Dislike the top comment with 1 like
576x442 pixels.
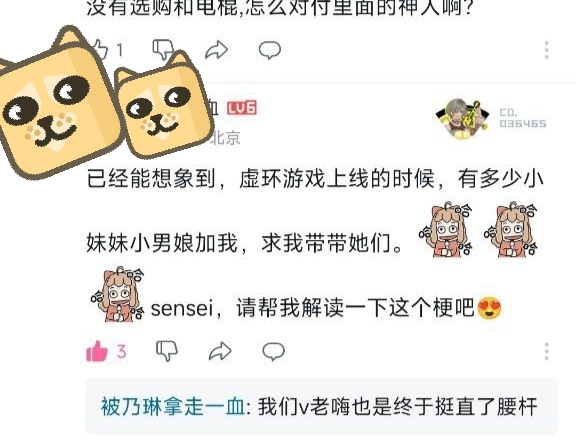(163, 50)
